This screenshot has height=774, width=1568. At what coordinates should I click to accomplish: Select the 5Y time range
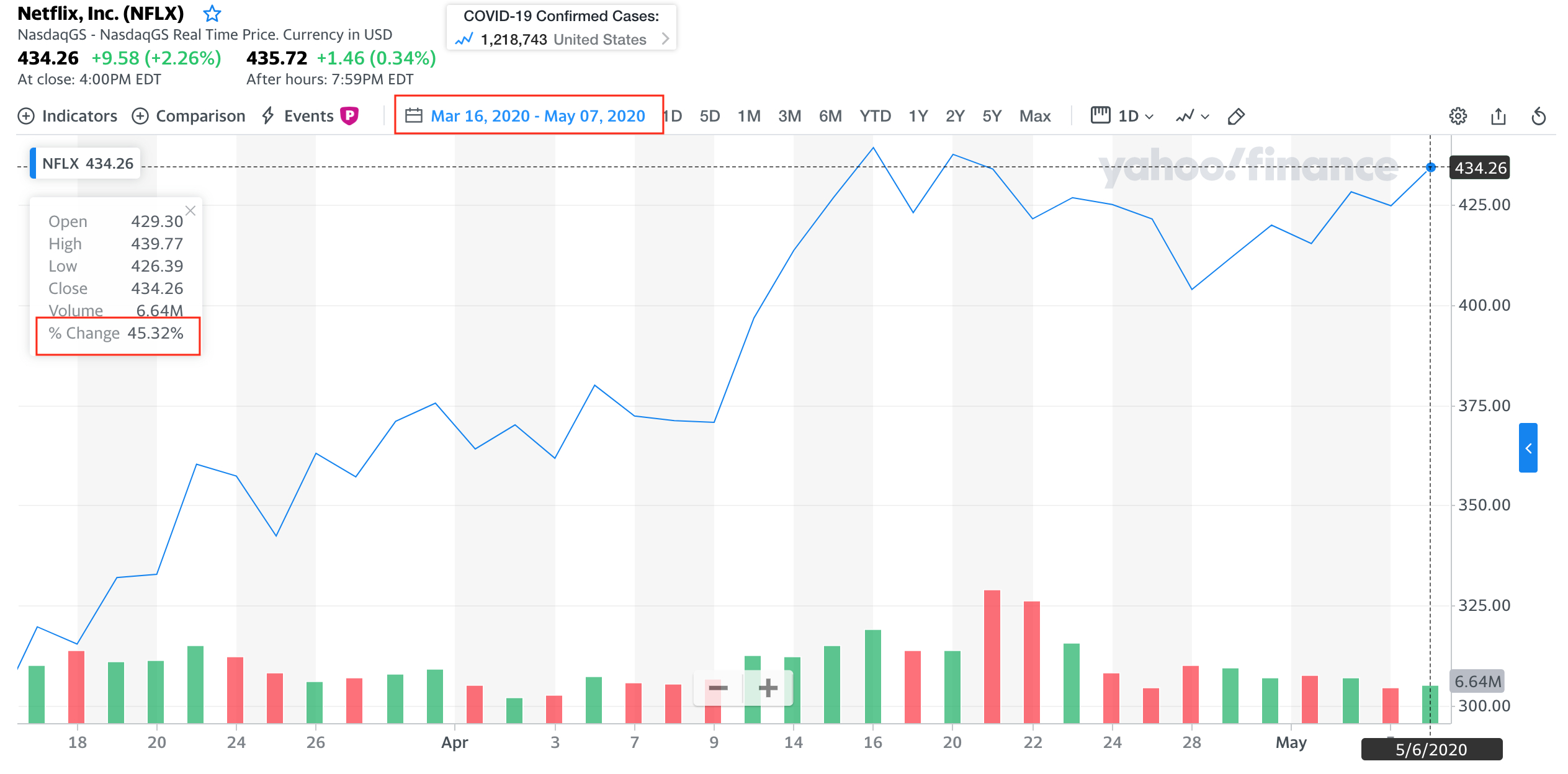[992, 116]
